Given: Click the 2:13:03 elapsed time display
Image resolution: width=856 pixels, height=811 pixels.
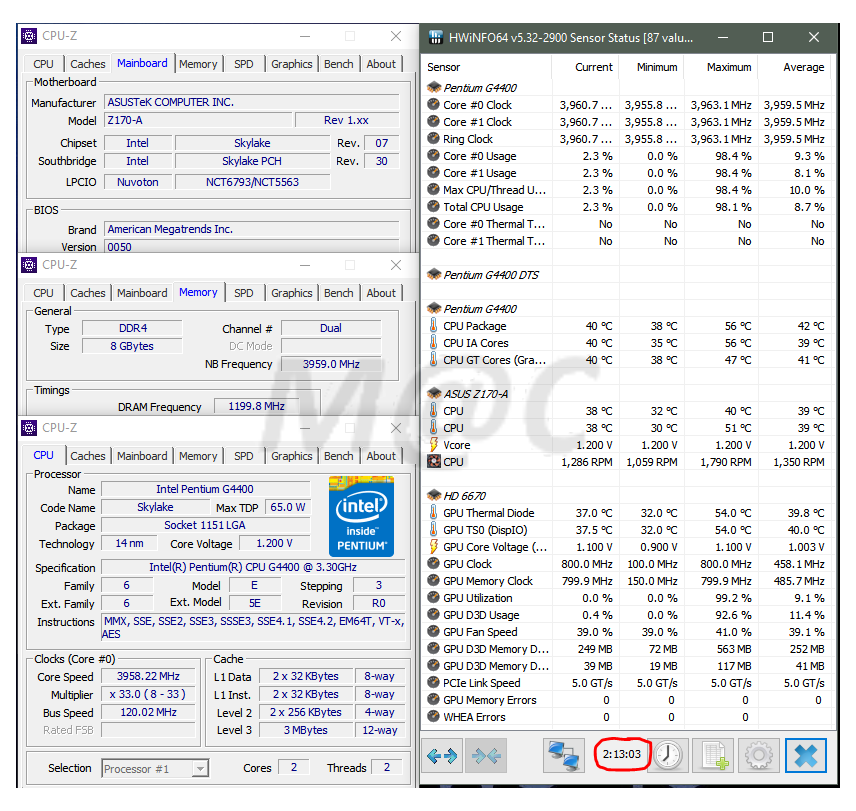Looking at the screenshot, I should click(x=622, y=754).
